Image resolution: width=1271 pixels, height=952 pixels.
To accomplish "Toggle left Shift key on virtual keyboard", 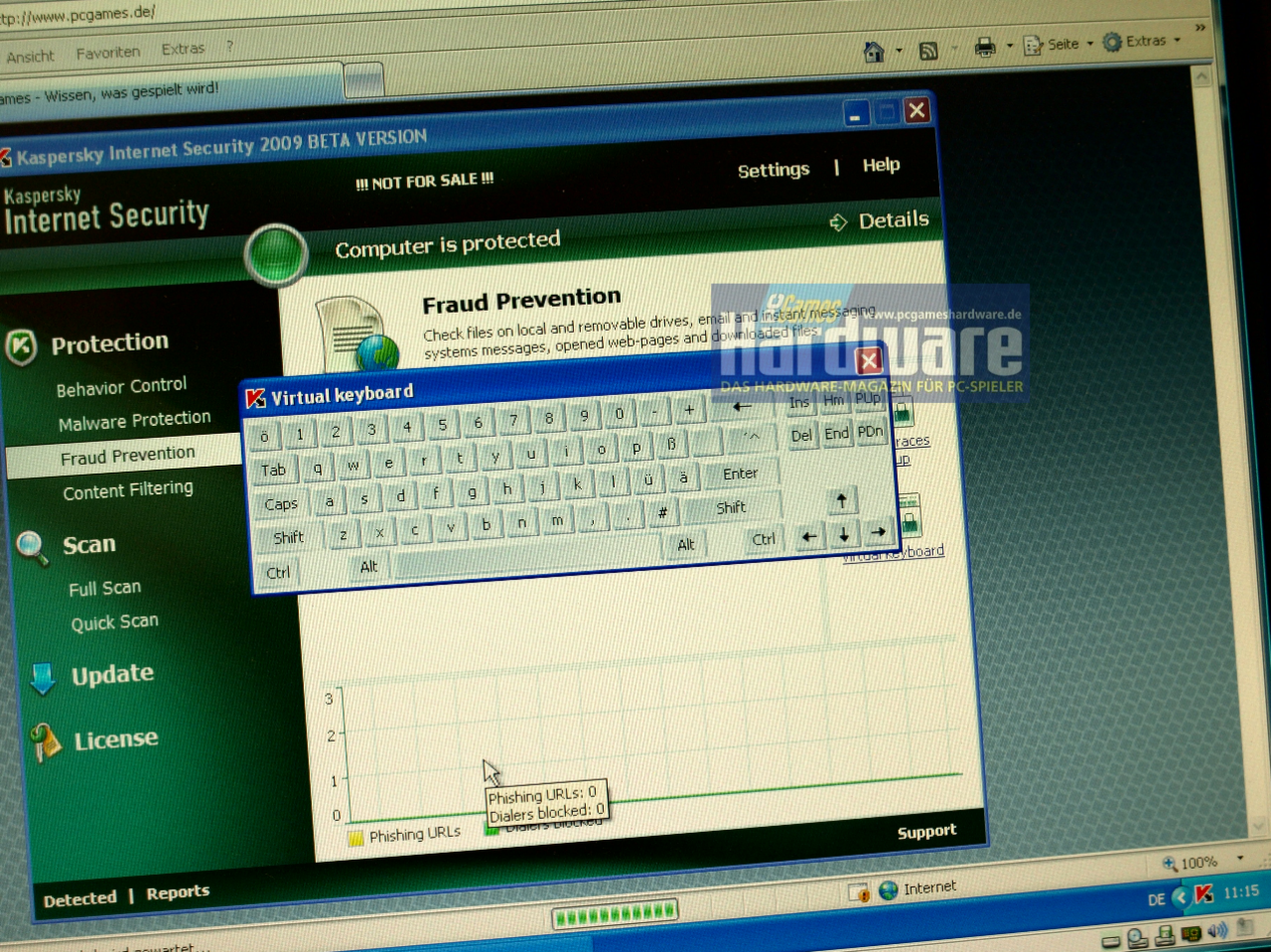I will point(289,538).
